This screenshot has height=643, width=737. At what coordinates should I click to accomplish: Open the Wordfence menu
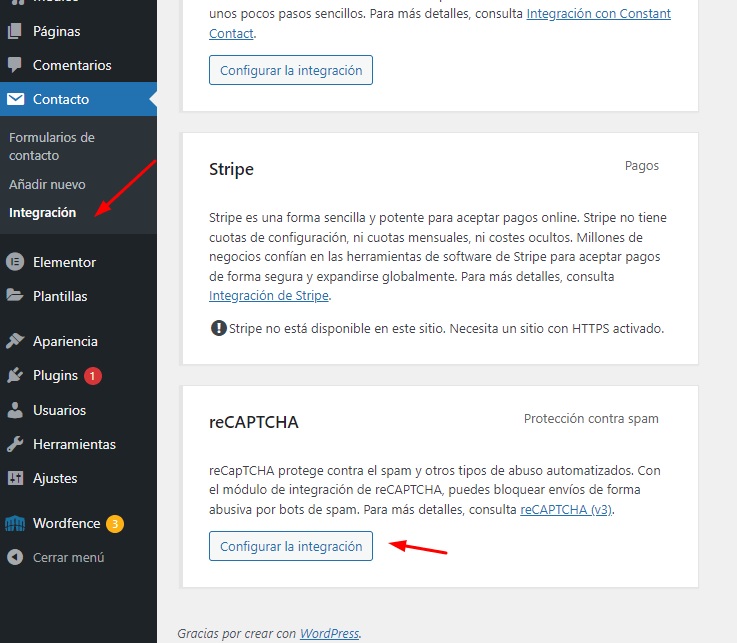(x=78, y=523)
